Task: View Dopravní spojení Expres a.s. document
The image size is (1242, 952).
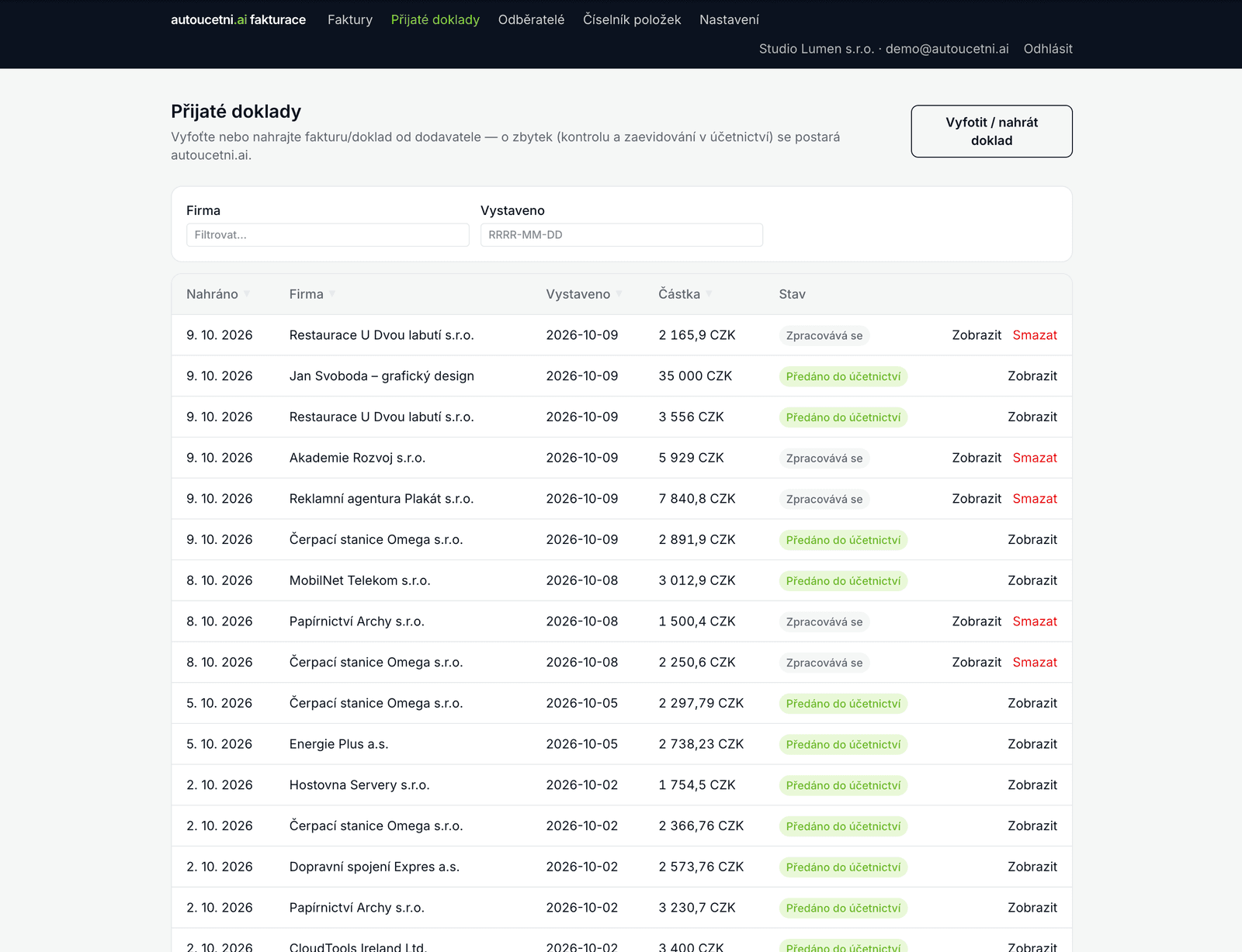Action: click(1032, 867)
